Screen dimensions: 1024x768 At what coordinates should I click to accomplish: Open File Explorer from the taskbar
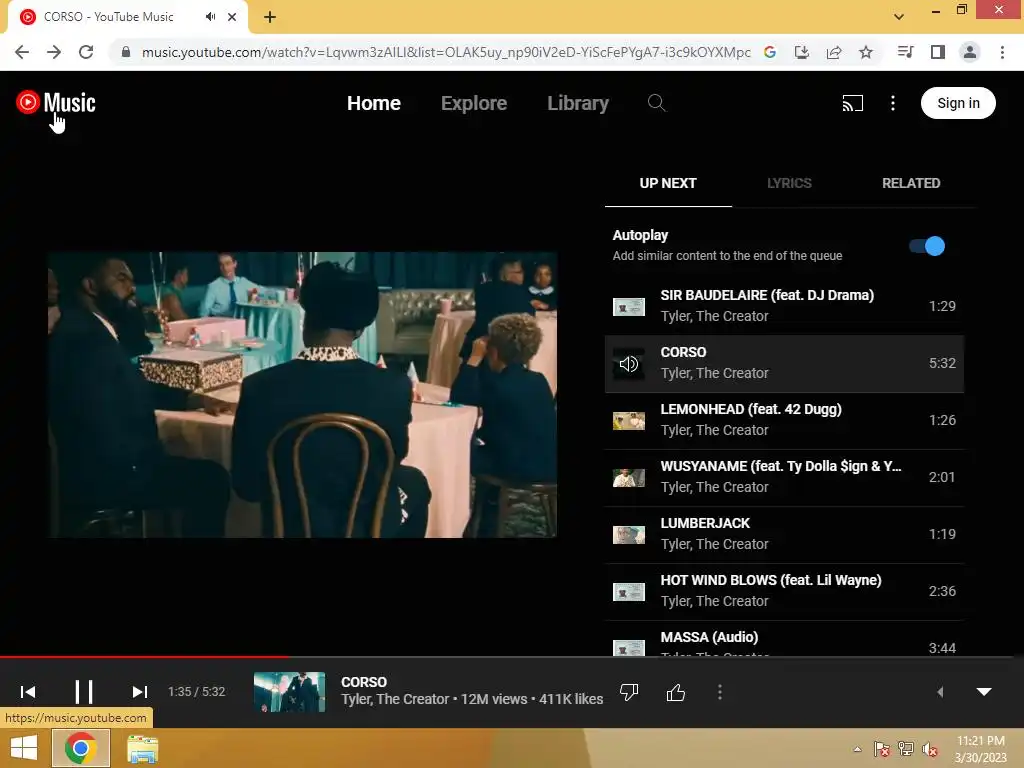(142, 749)
